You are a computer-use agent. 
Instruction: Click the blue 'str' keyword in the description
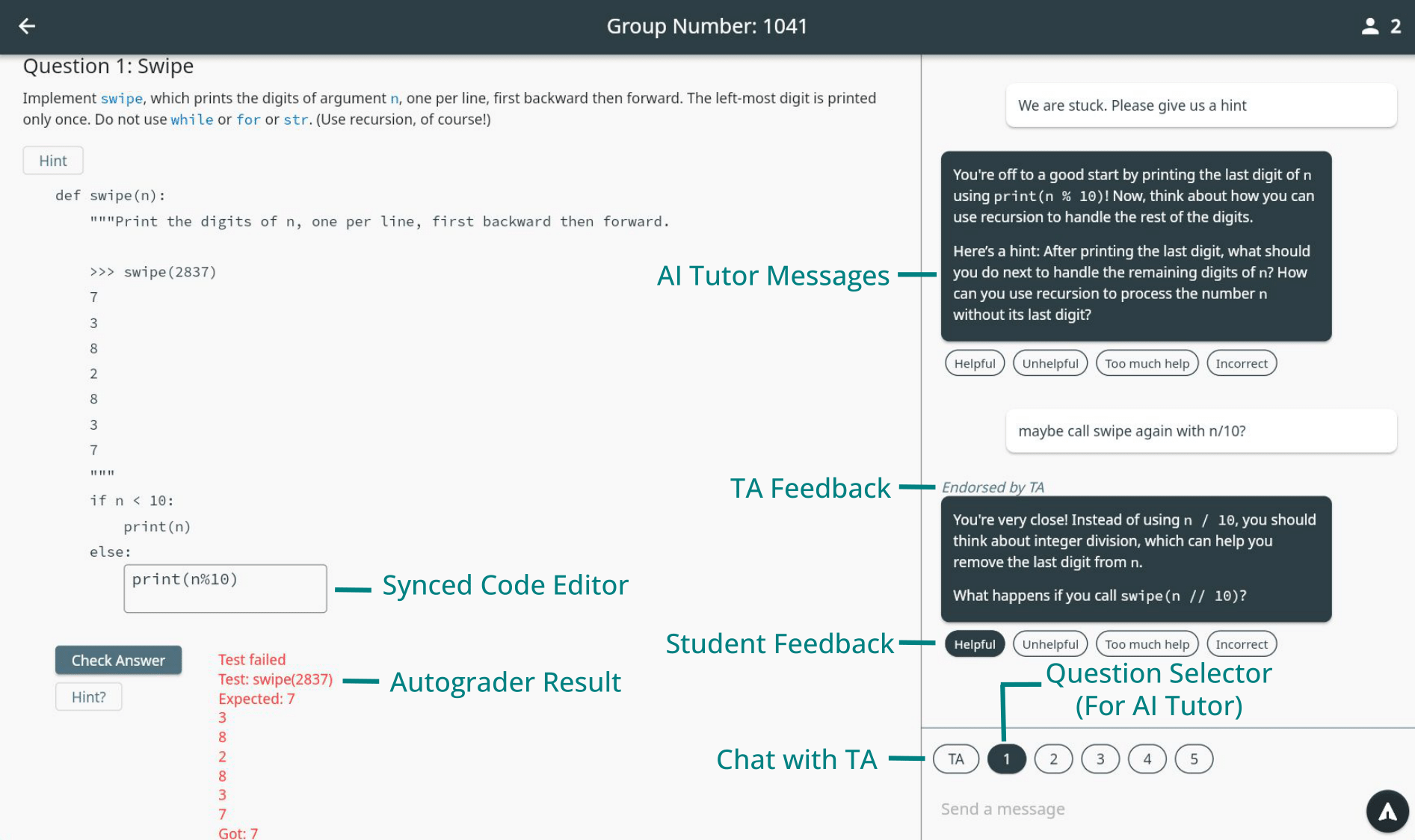point(296,120)
